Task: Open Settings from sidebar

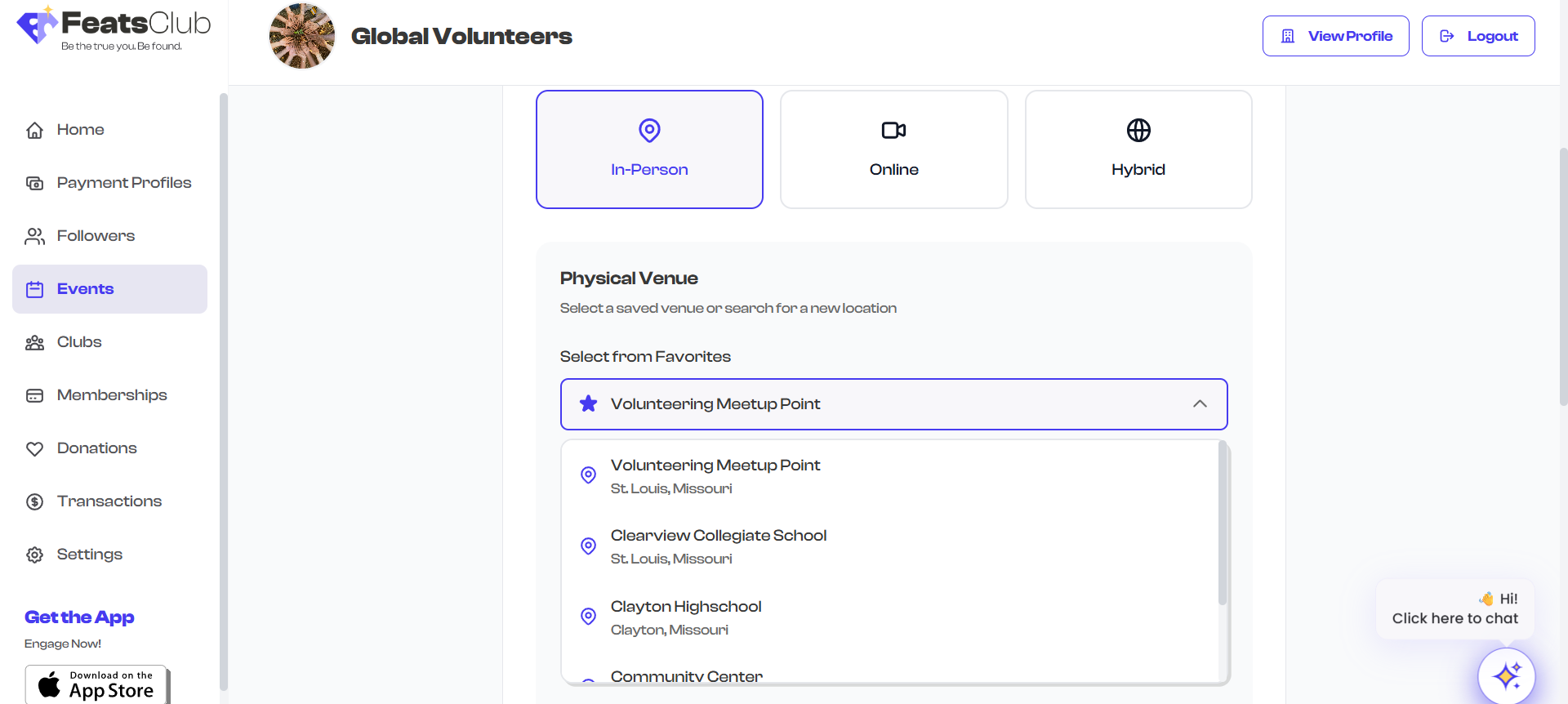Action: point(109,555)
